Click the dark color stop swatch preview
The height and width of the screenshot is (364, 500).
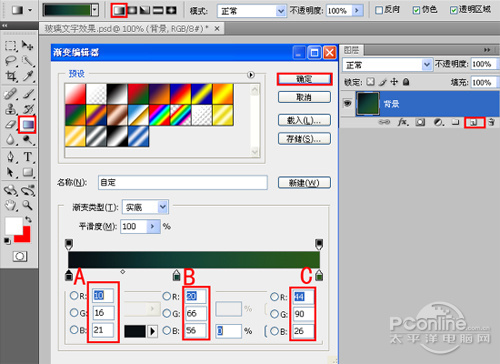point(135,331)
